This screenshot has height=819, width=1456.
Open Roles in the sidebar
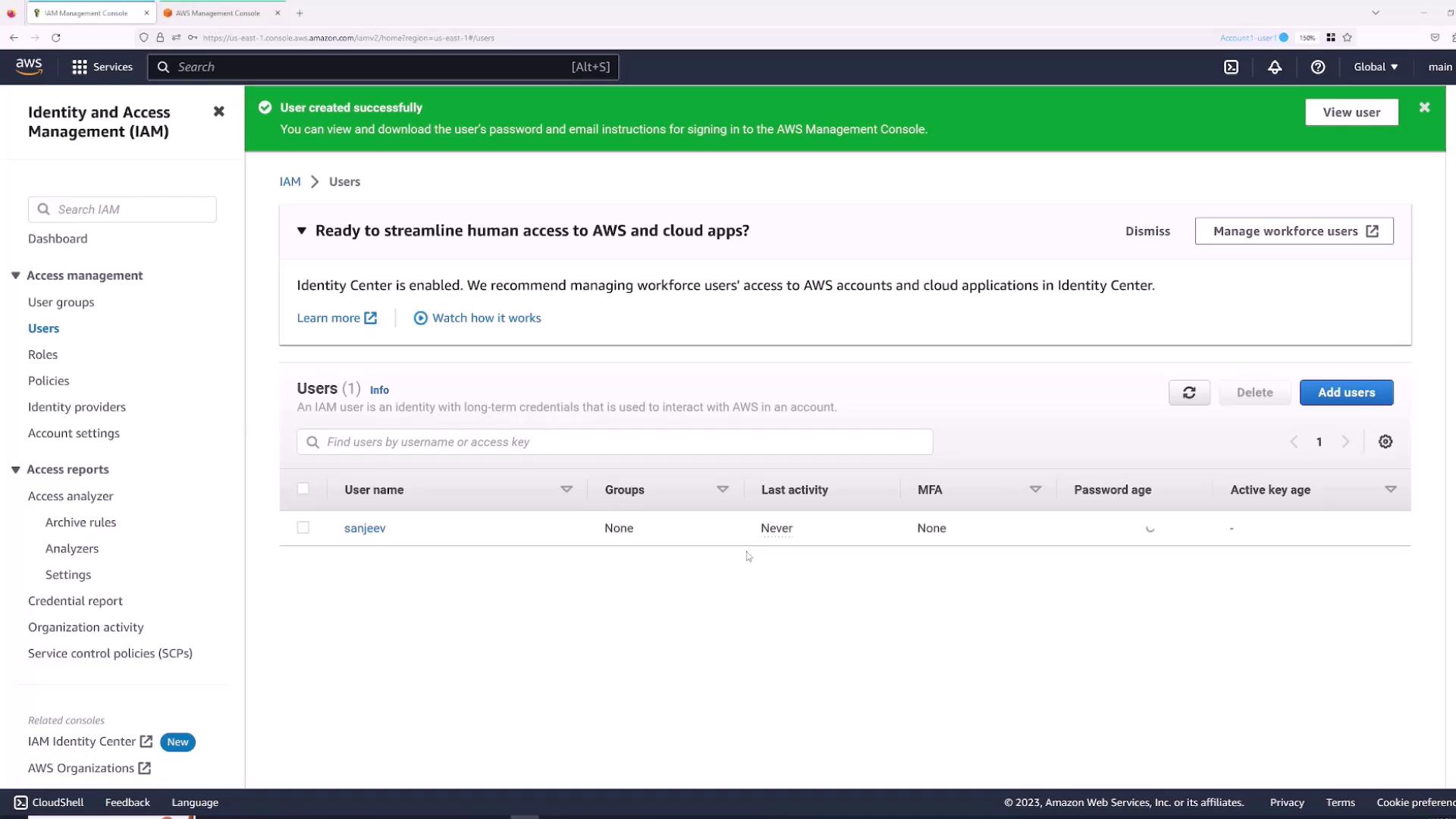click(42, 354)
